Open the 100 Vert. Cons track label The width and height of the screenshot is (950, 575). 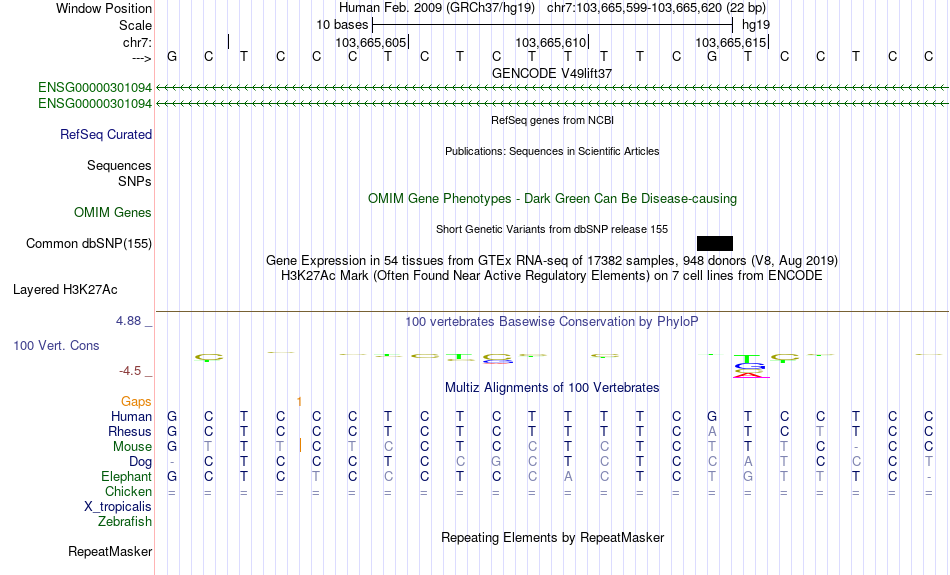[x=56, y=345]
